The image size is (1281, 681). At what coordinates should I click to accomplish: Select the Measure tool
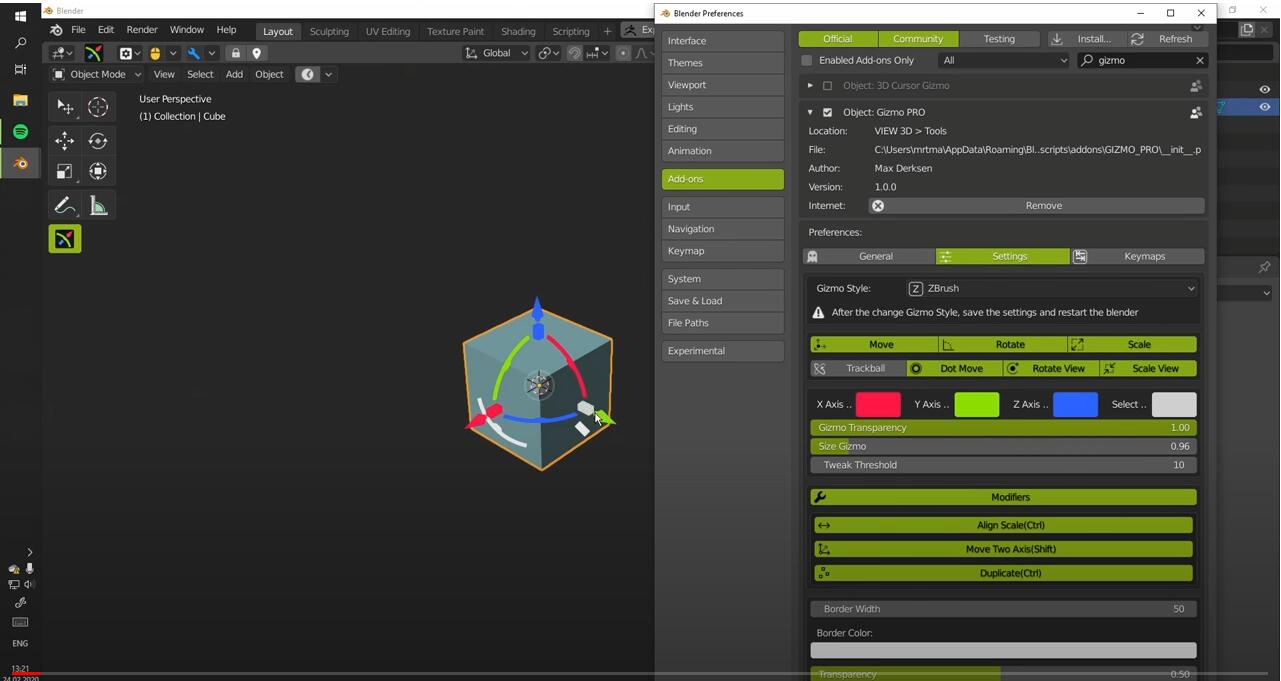tap(98, 206)
